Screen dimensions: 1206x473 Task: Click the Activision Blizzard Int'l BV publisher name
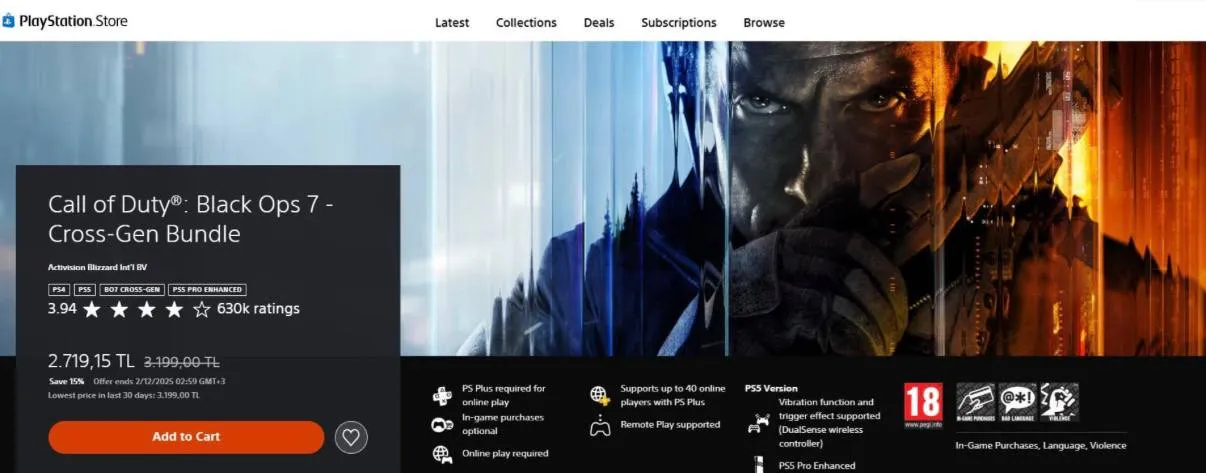click(98, 267)
